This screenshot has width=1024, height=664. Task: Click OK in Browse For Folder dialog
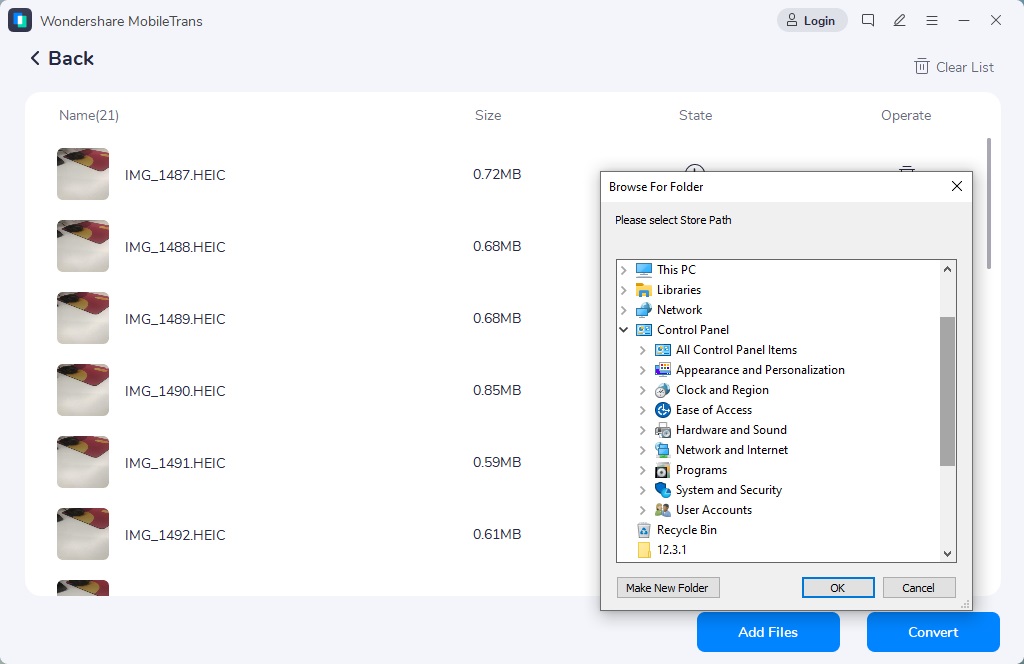point(838,588)
